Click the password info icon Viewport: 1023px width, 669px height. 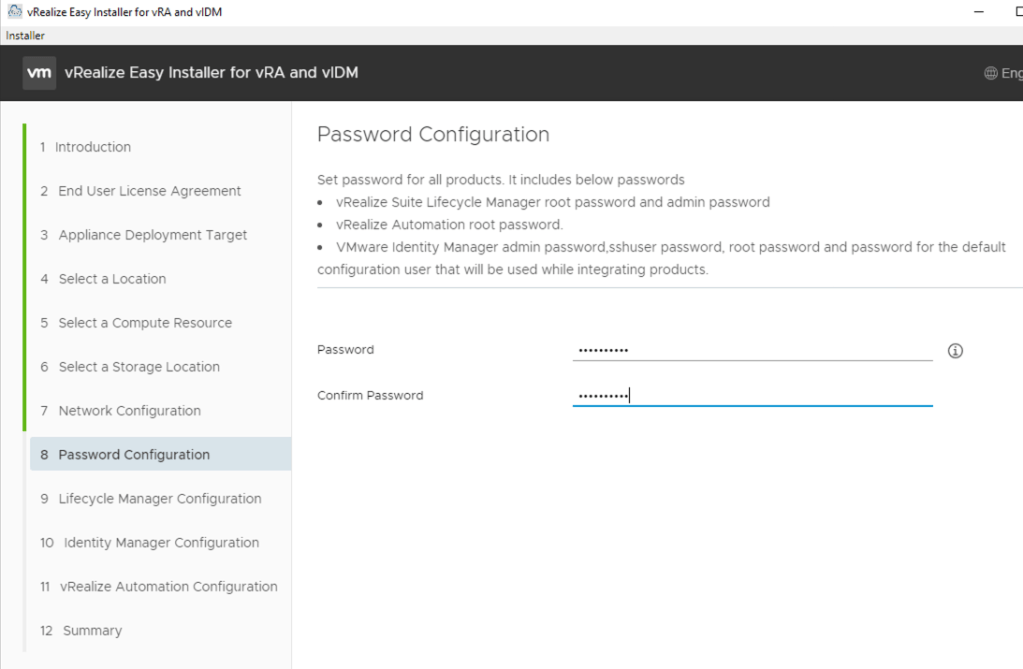(x=955, y=351)
